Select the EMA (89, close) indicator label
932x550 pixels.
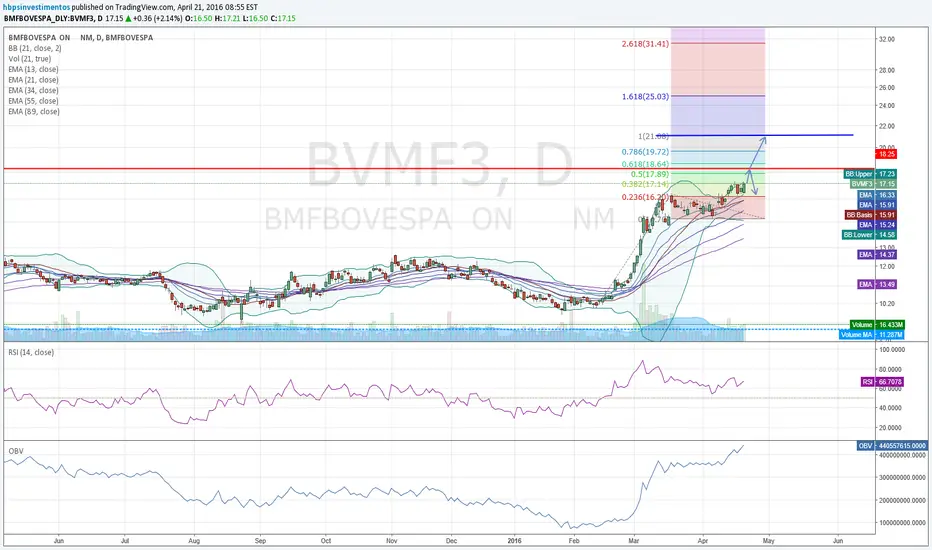[33, 111]
